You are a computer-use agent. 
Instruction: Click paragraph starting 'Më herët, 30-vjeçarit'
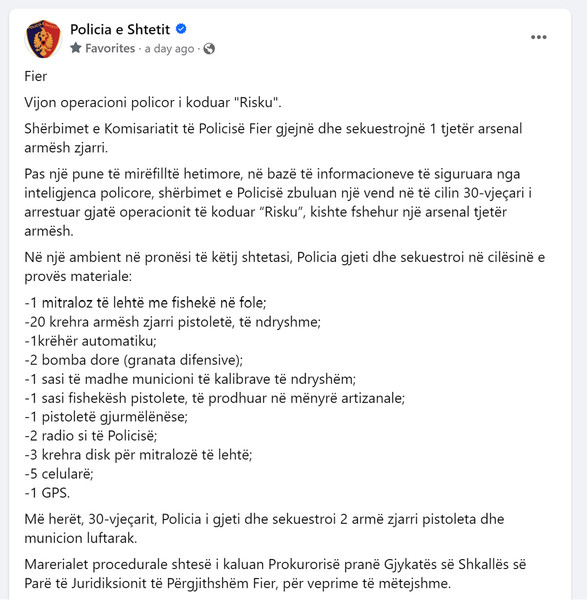pos(264,528)
